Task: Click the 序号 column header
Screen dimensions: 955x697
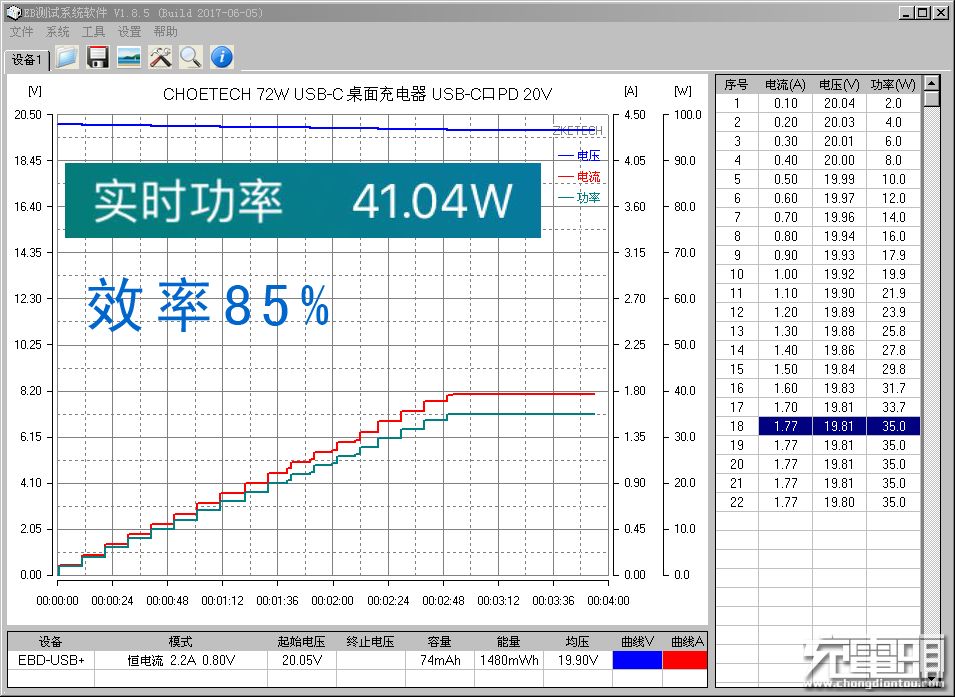Action: click(x=736, y=85)
